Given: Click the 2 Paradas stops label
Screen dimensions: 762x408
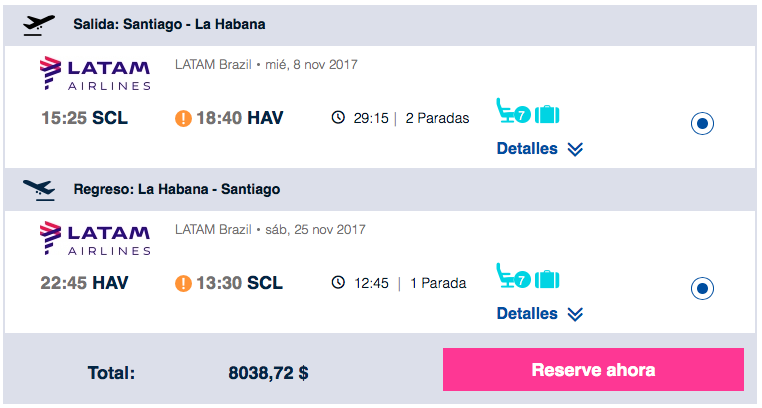Looking at the screenshot, I should 437,118.
